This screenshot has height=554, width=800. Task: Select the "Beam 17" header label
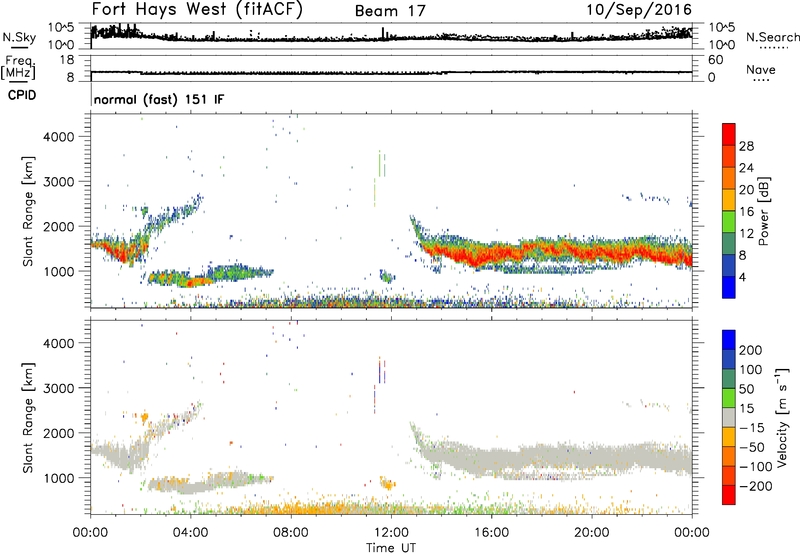click(390, 11)
